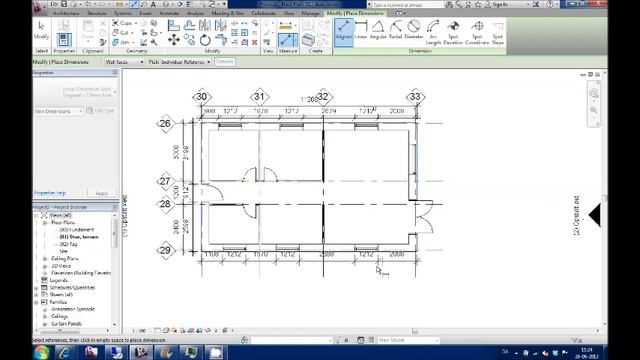
Task: Collapse the Views (all) tree node
Action: click(36, 215)
